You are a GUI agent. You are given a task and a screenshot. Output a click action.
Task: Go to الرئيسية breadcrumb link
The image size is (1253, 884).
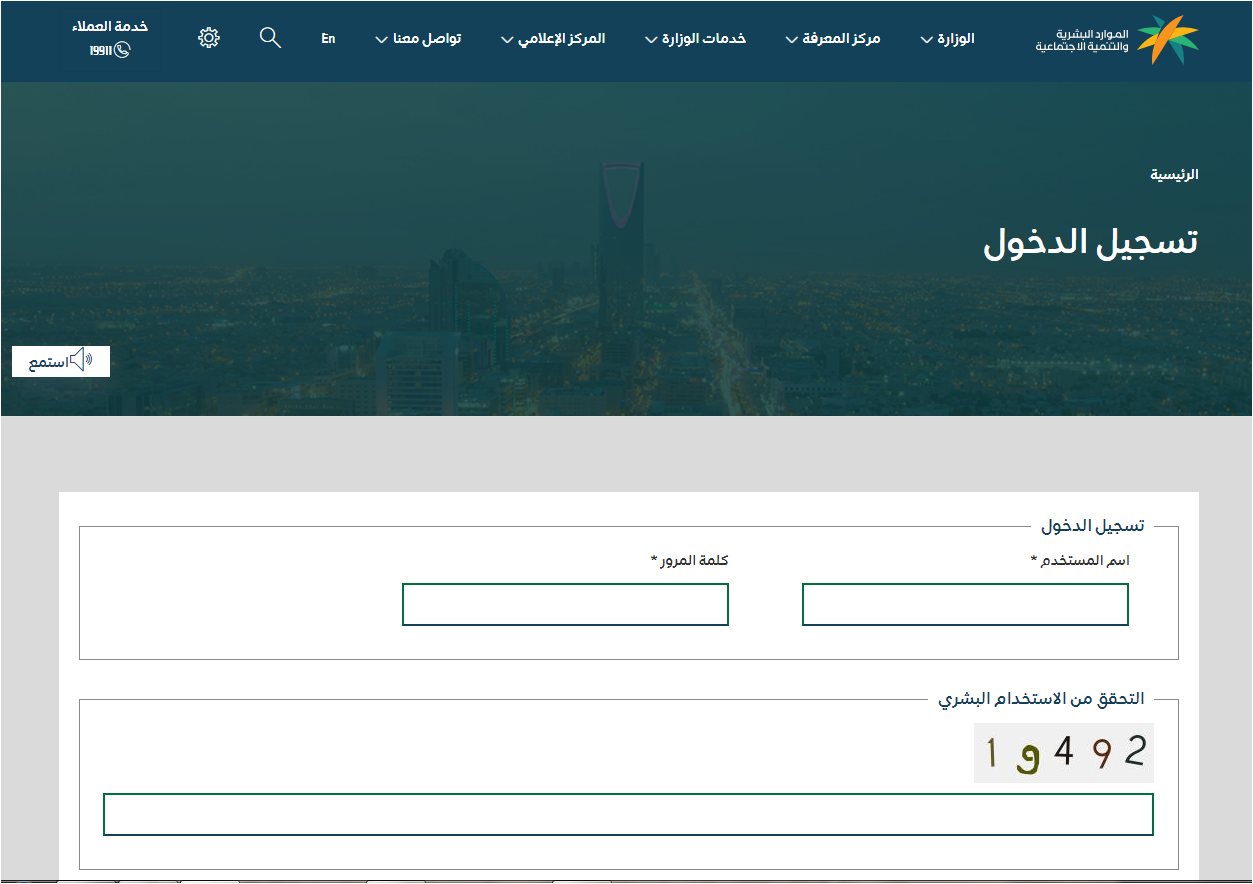click(x=1174, y=174)
